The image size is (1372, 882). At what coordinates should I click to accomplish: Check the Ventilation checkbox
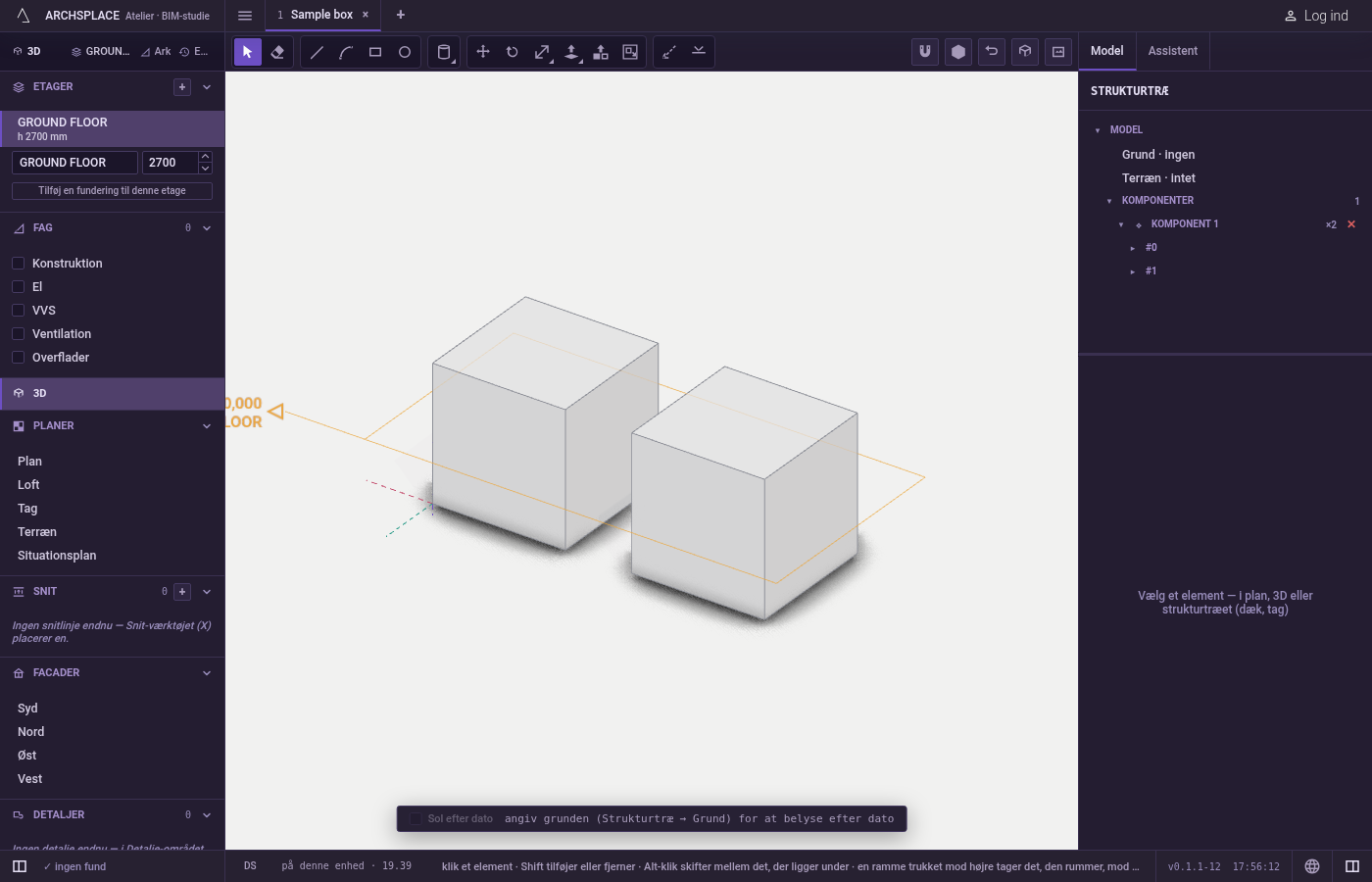pos(18,333)
